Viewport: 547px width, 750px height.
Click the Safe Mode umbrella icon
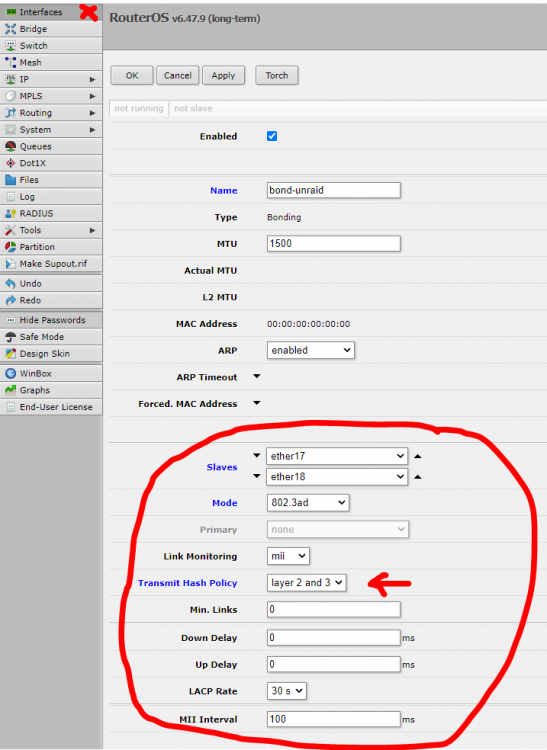point(11,337)
